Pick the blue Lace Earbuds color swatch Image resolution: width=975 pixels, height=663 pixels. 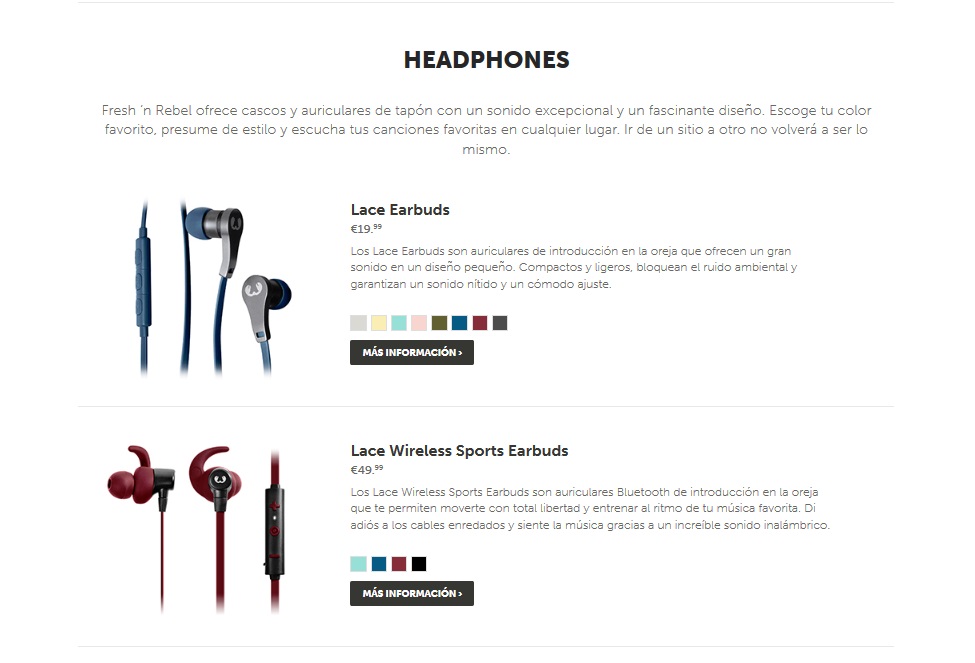[460, 323]
